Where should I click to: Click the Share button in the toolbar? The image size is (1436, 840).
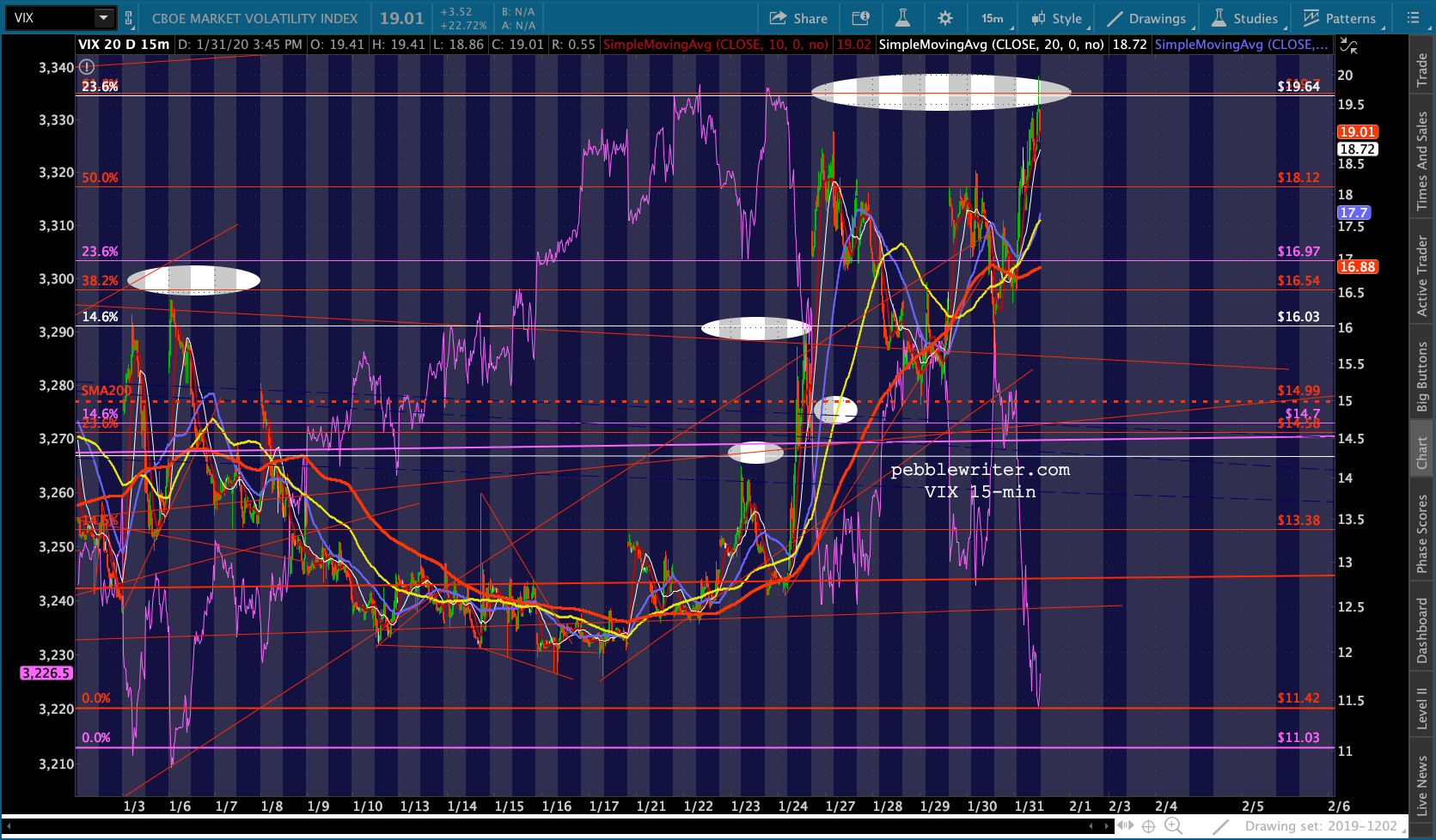click(798, 18)
